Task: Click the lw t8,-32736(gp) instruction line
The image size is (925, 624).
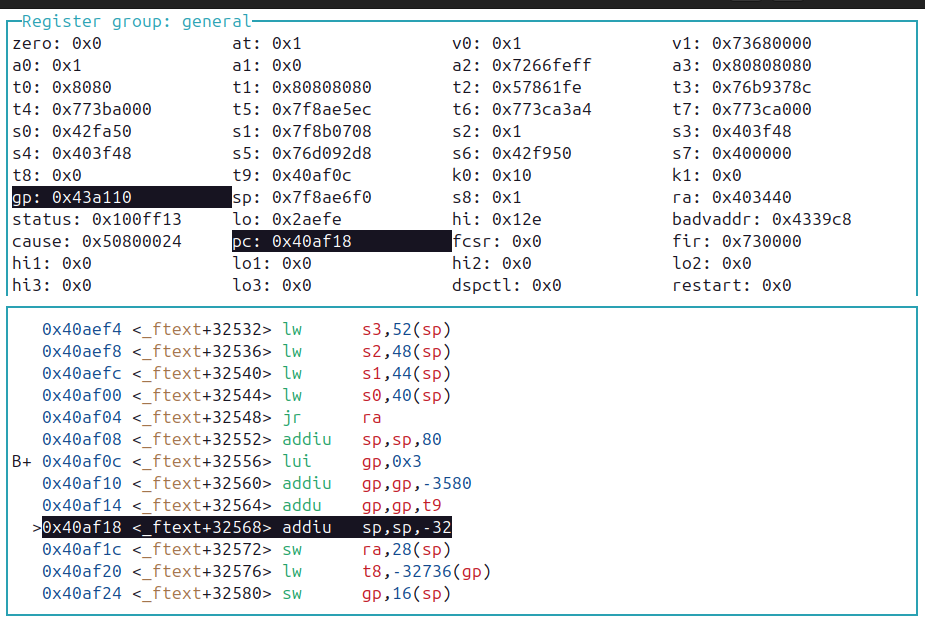Action: pyautogui.click(x=267, y=572)
